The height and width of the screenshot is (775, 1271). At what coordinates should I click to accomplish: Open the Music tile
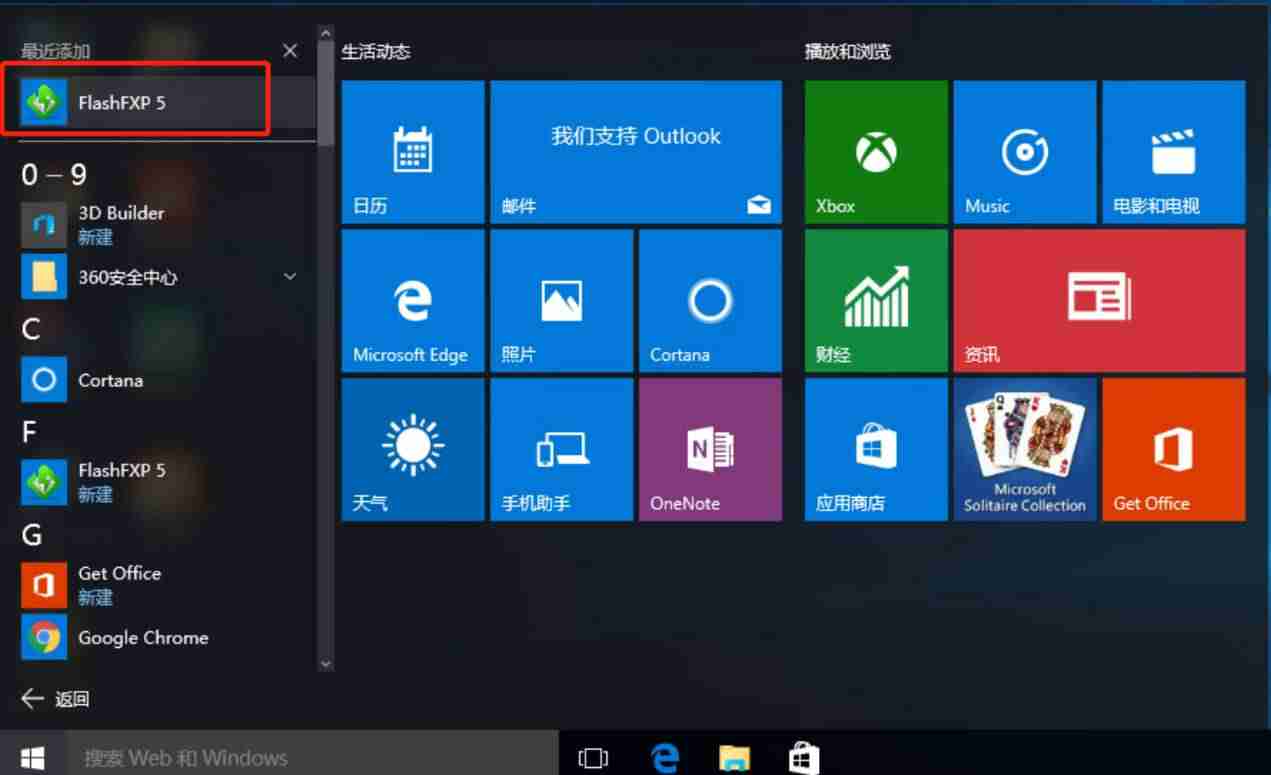point(1025,152)
